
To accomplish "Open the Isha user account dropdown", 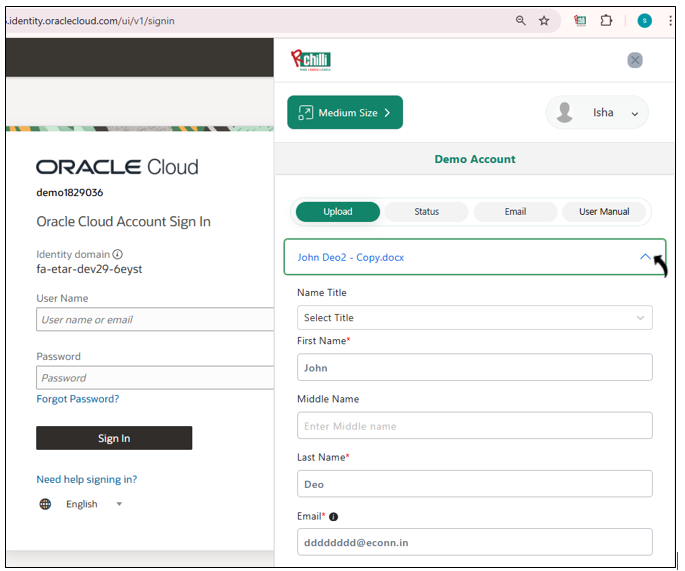I will tap(597, 113).
